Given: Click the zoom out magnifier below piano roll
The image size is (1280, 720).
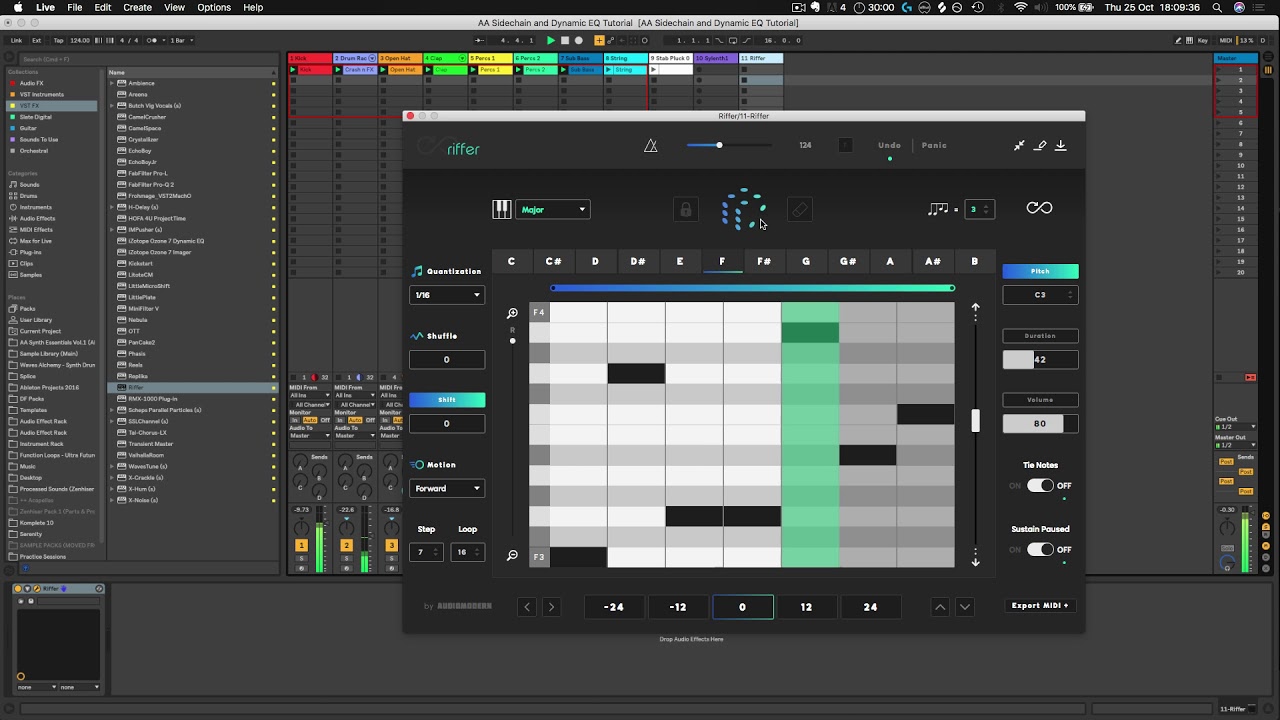Looking at the screenshot, I should (x=512, y=556).
